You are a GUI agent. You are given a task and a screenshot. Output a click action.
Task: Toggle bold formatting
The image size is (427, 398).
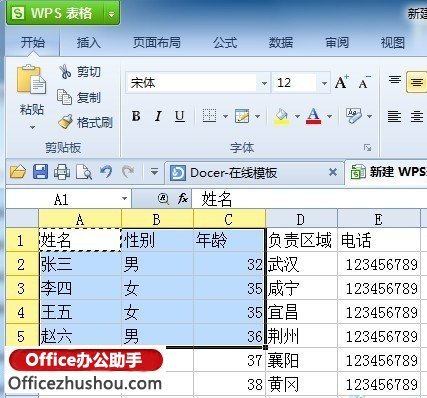pos(136,116)
